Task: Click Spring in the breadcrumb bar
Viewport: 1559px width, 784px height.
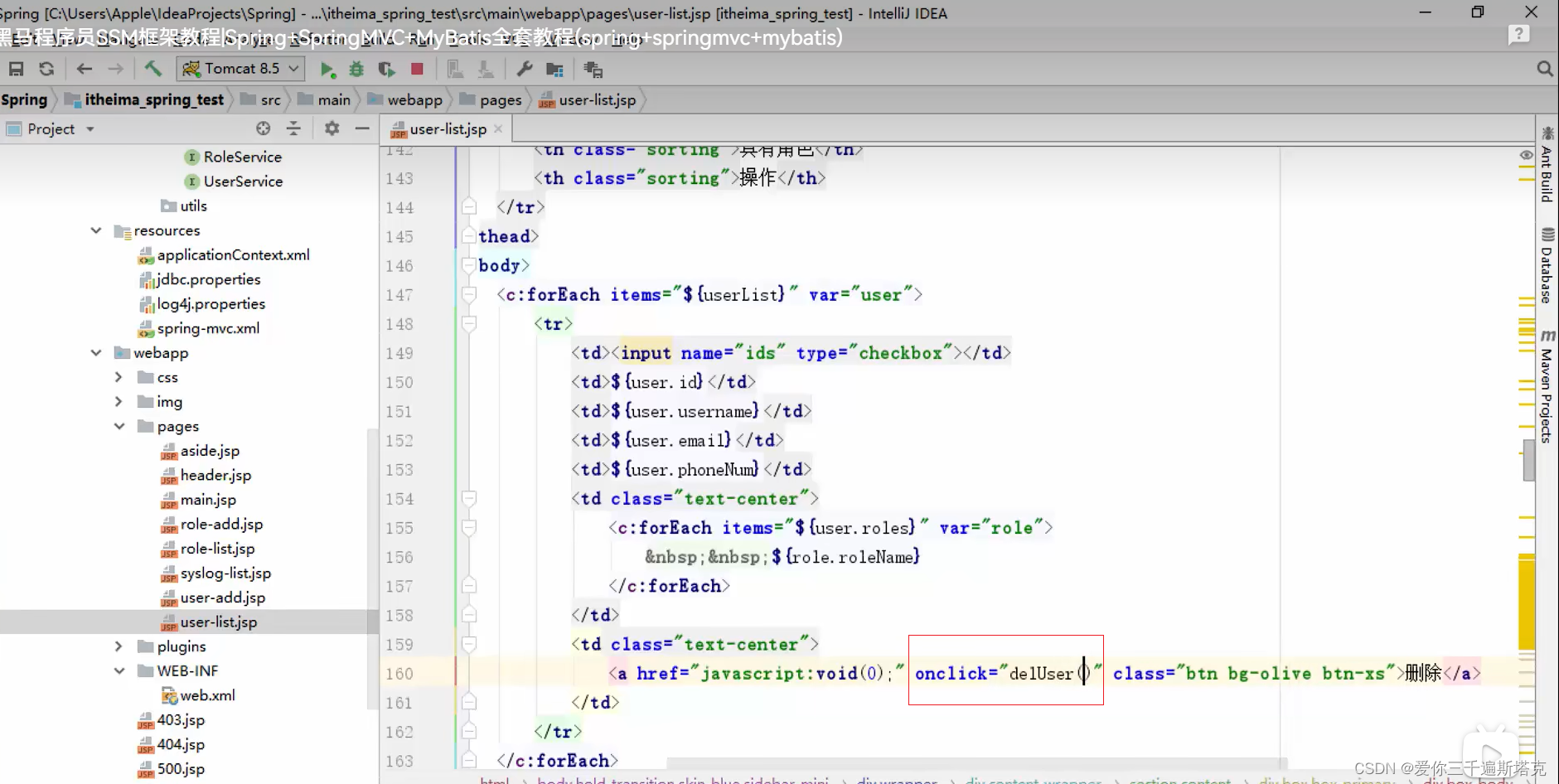Action: click(25, 99)
